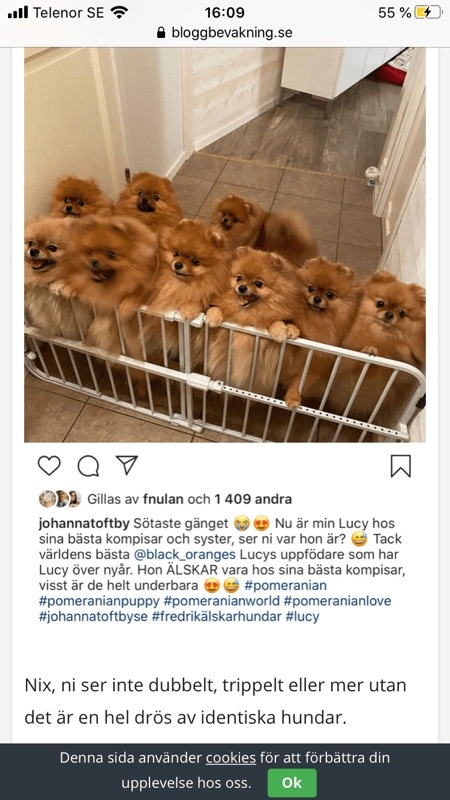
Task: Tap the #lucy hashtag
Action: click(x=302, y=616)
